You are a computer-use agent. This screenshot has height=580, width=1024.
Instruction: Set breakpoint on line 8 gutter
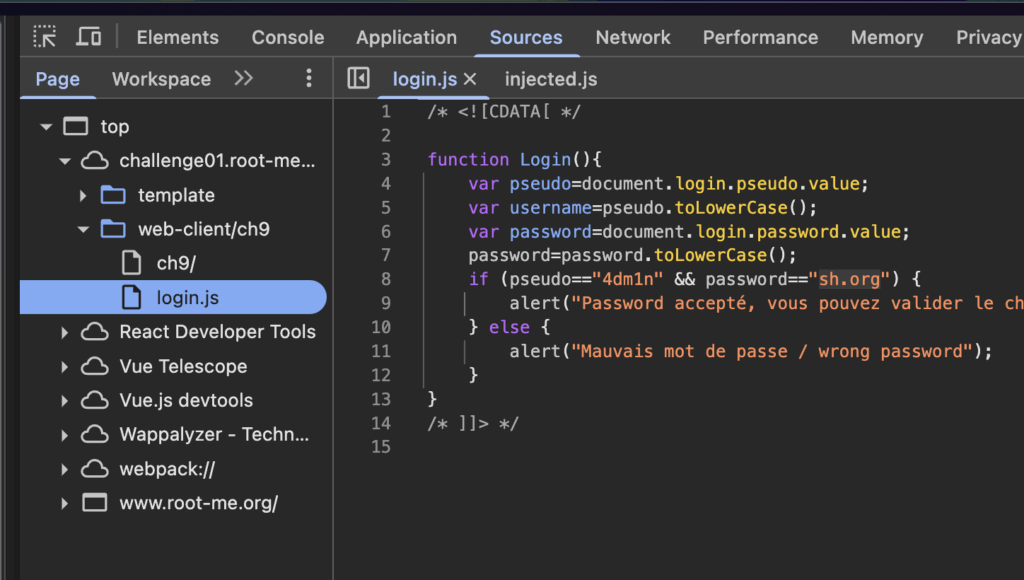(386, 279)
